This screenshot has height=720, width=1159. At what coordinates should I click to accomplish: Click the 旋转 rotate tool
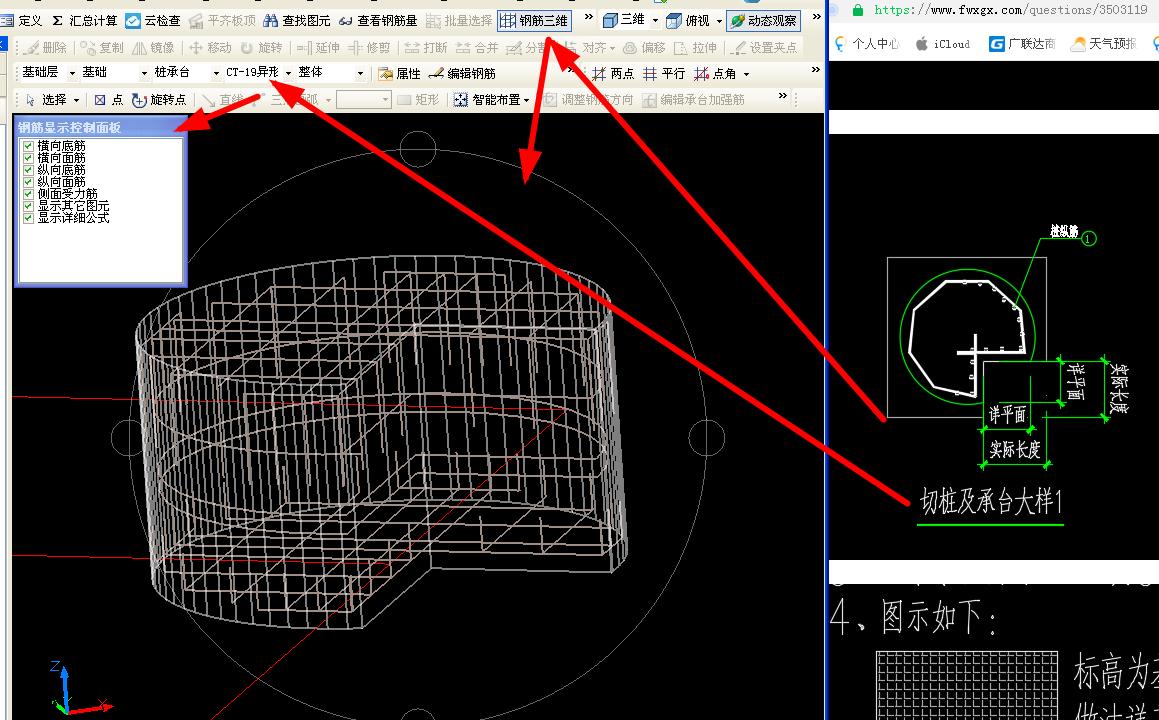262,47
